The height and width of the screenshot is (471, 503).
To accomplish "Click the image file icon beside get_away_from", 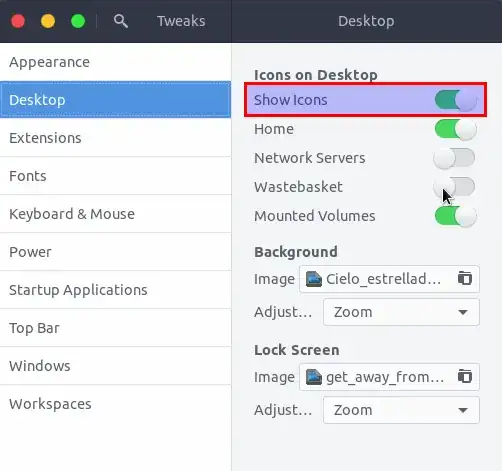I will (x=314, y=377).
